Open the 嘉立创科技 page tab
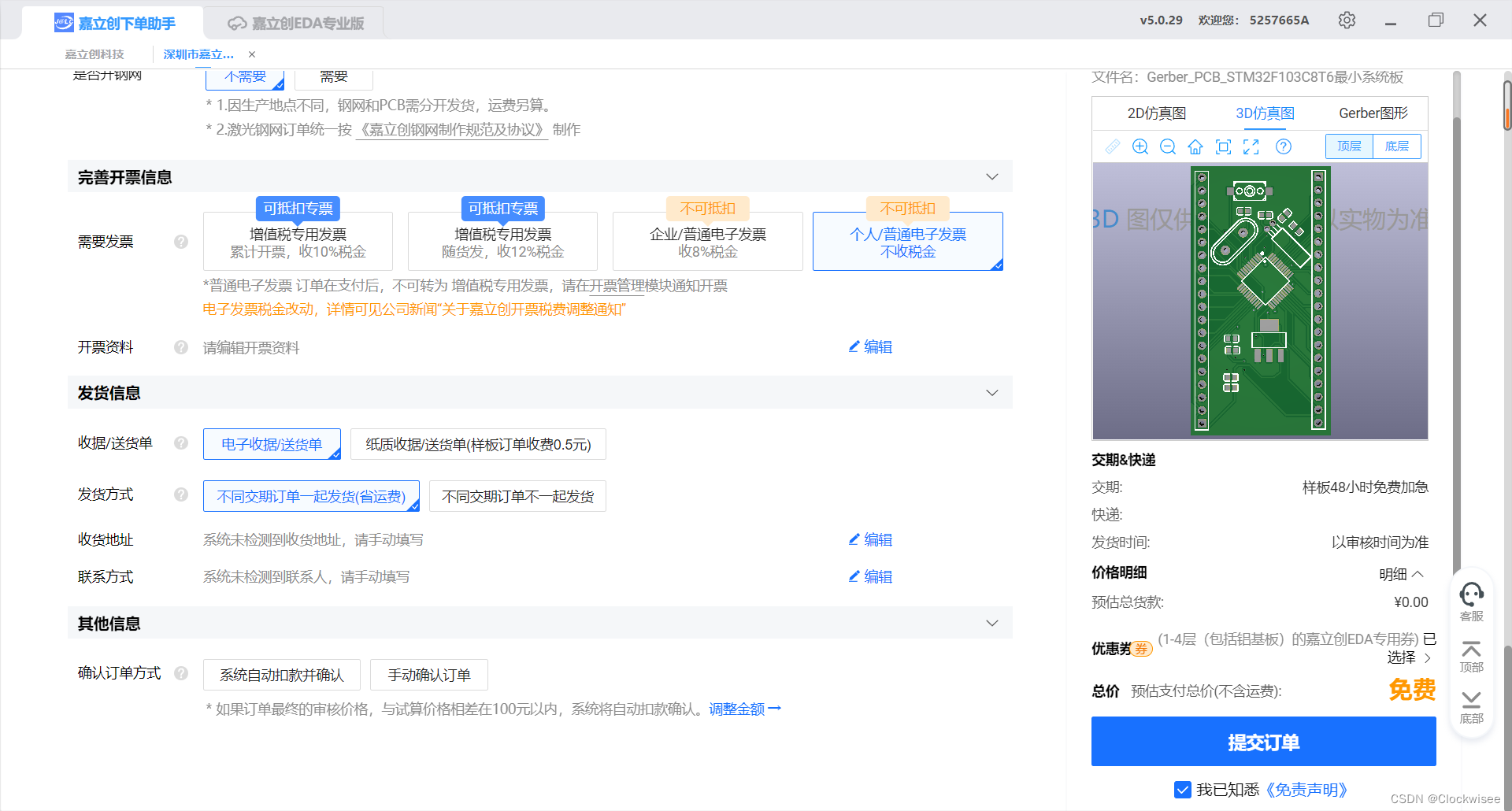Viewport: 1512px width, 811px height. 94,54
